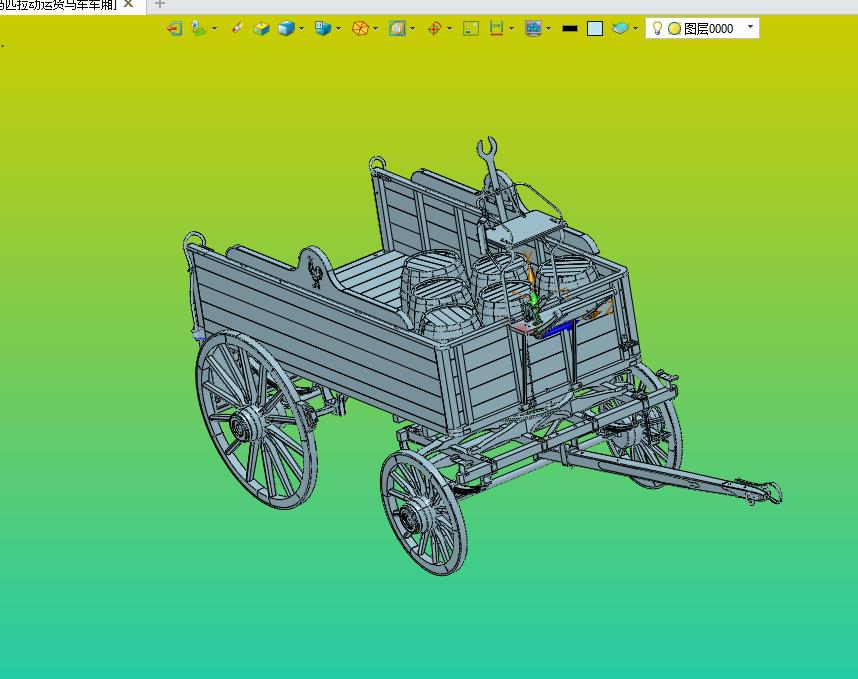Click the red crosshair target icon

coord(434,28)
